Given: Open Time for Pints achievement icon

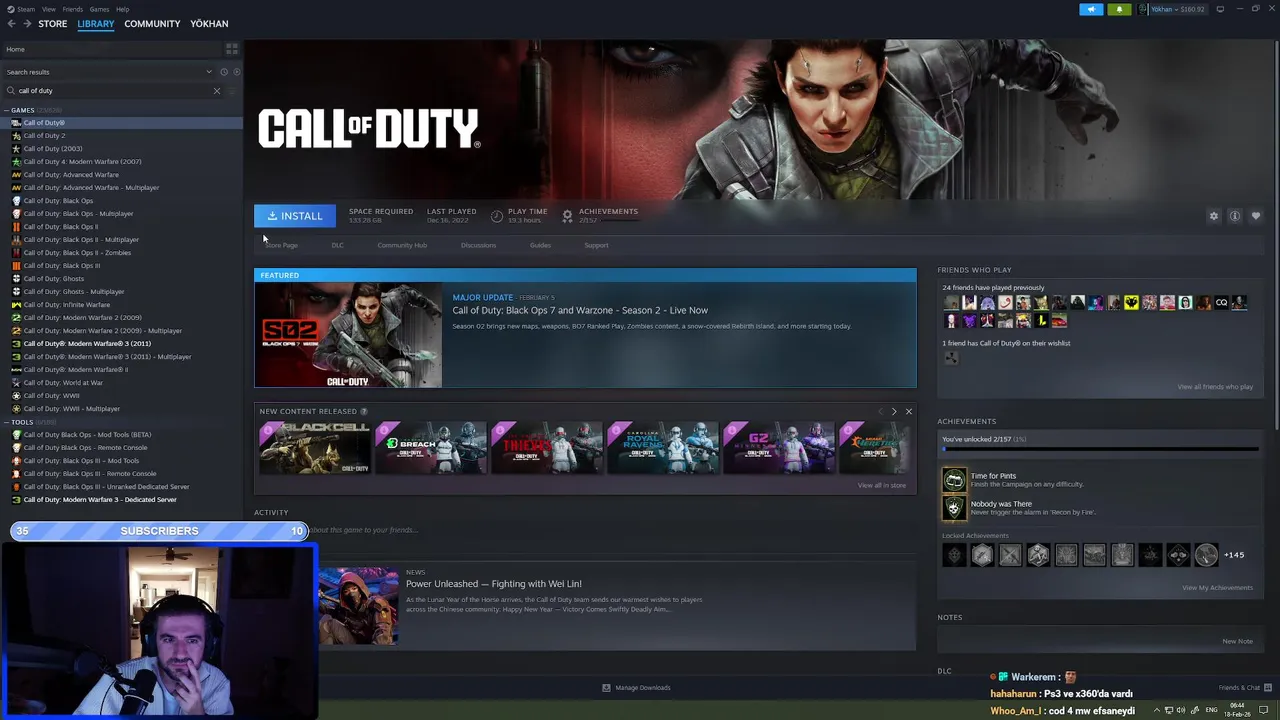Looking at the screenshot, I should [954, 480].
